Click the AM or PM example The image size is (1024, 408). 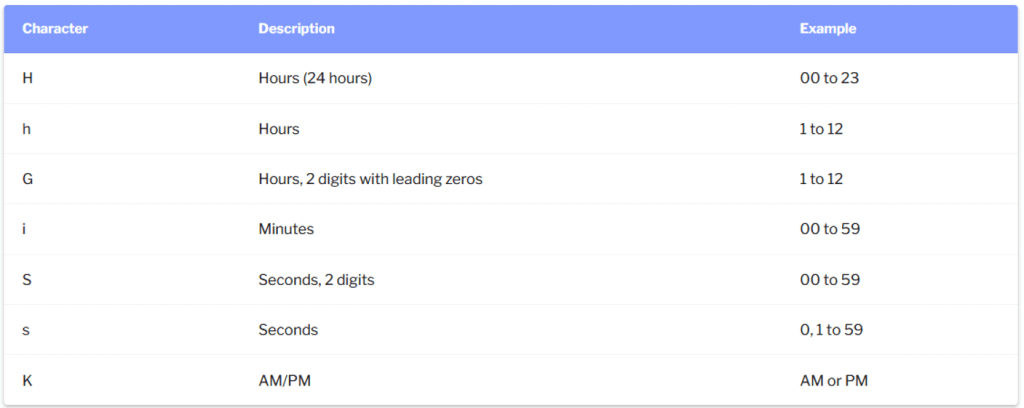(834, 381)
